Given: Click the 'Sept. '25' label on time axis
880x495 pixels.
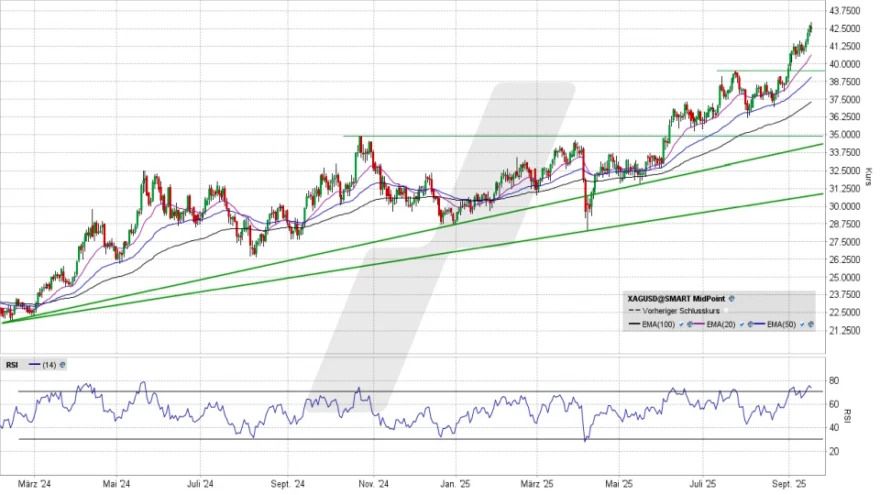Looking at the screenshot, I should [x=789, y=485].
